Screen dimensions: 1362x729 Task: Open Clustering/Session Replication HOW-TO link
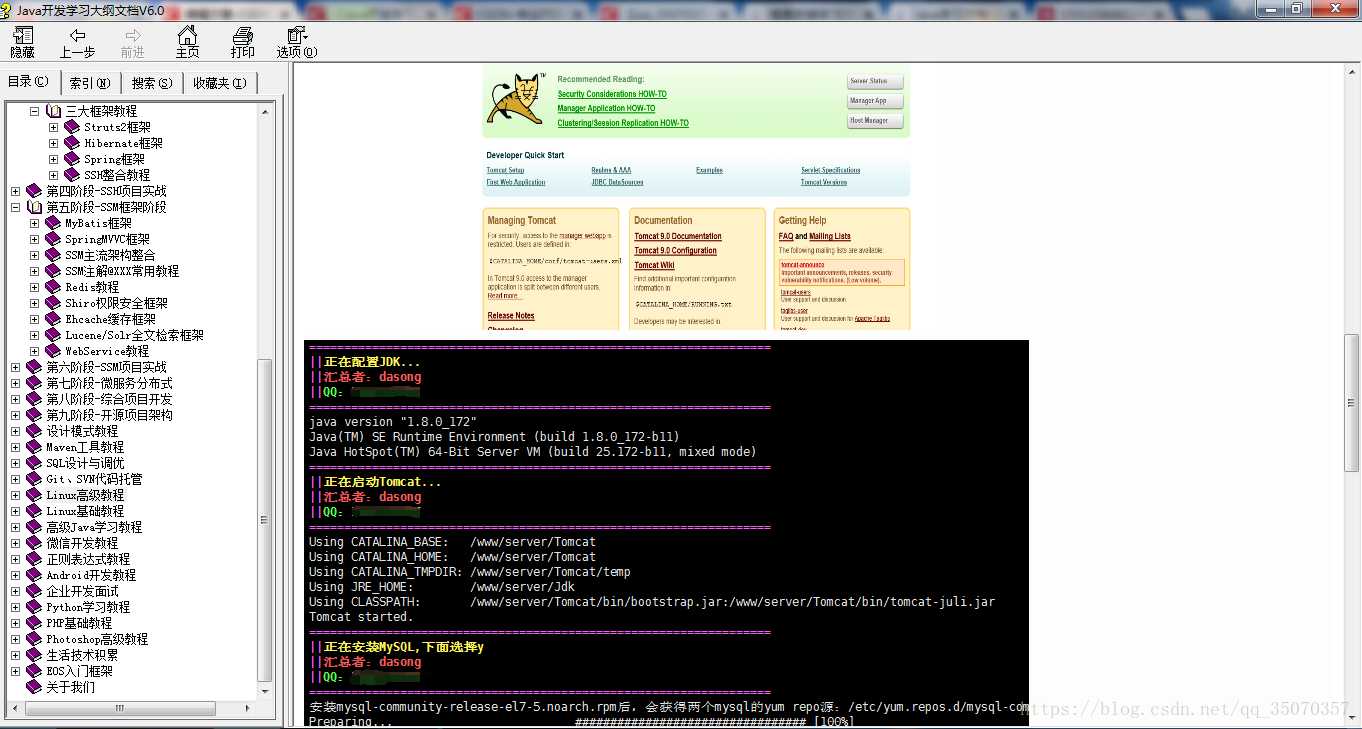623,123
